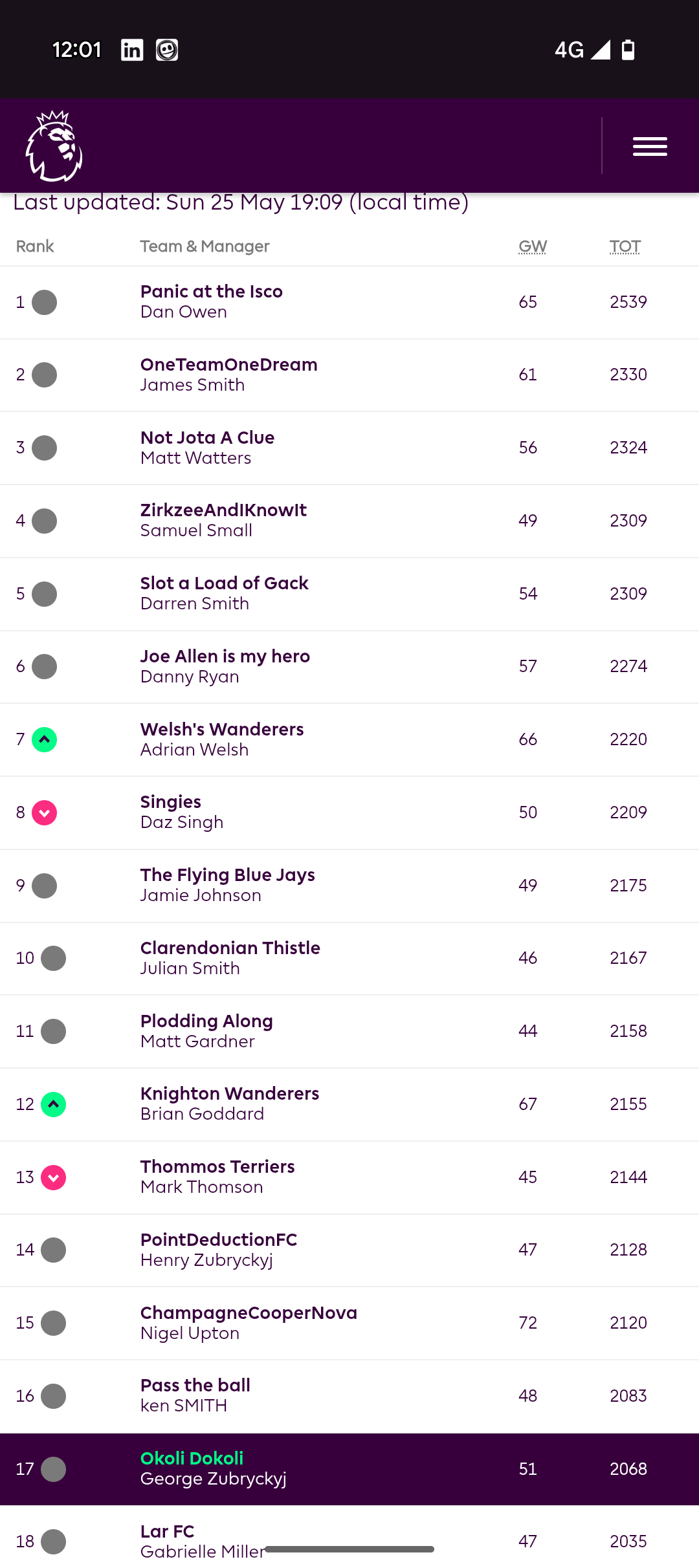The image size is (699, 1568).
Task: Tap the TOT column header
Action: 625,246
